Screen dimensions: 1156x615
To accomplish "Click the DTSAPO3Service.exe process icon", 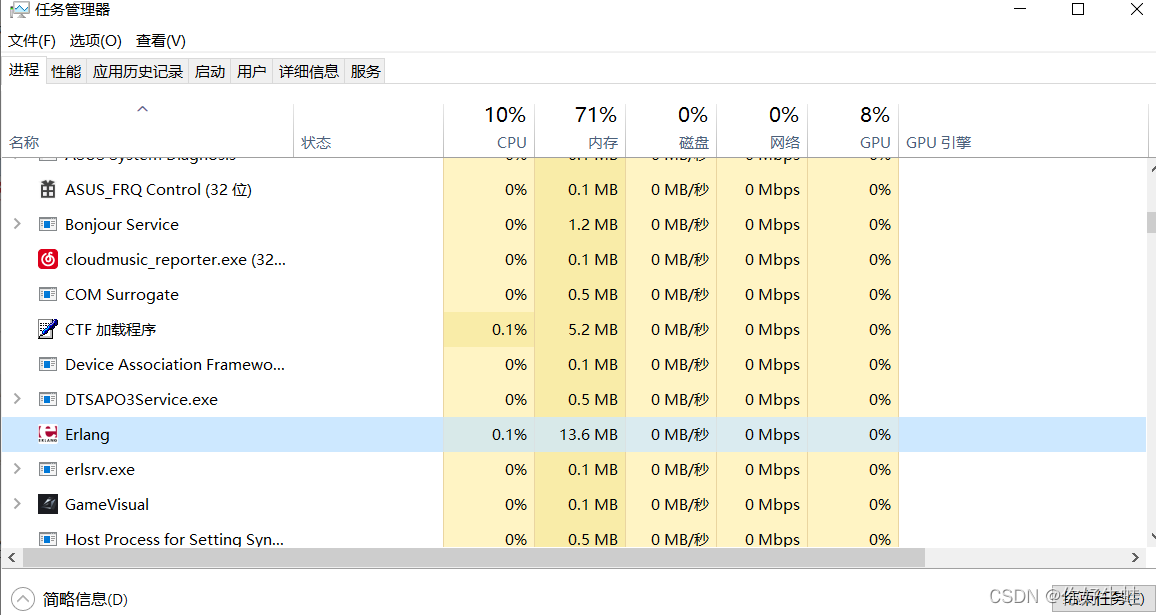I will (48, 399).
